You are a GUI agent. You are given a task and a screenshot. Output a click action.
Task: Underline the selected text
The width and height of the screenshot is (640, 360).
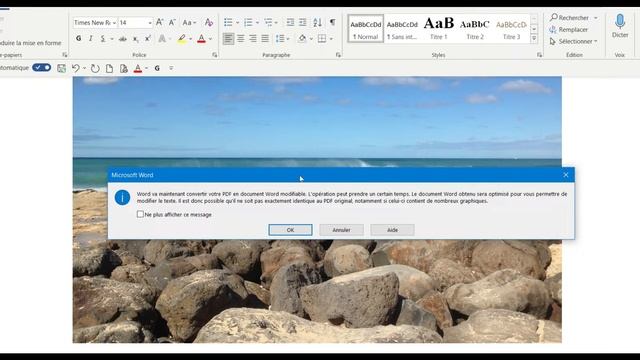click(103, 38)
